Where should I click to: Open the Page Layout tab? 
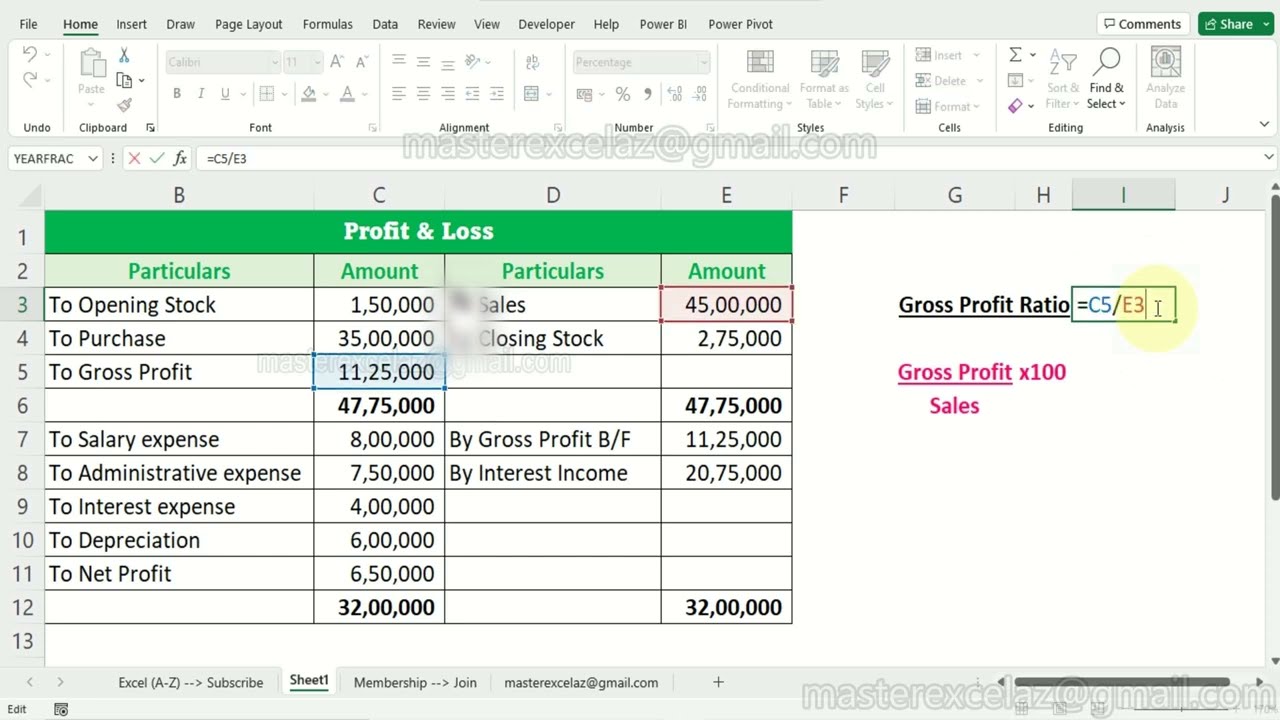coord(249,24)
